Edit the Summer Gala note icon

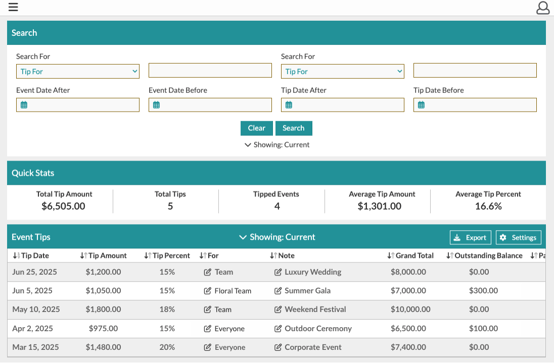pos(278,291)
